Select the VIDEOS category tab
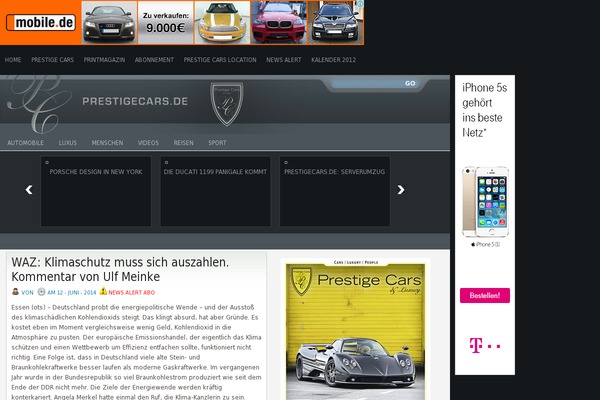The width and height of the screenshot is (600, 400). click(x=148, y=143)
